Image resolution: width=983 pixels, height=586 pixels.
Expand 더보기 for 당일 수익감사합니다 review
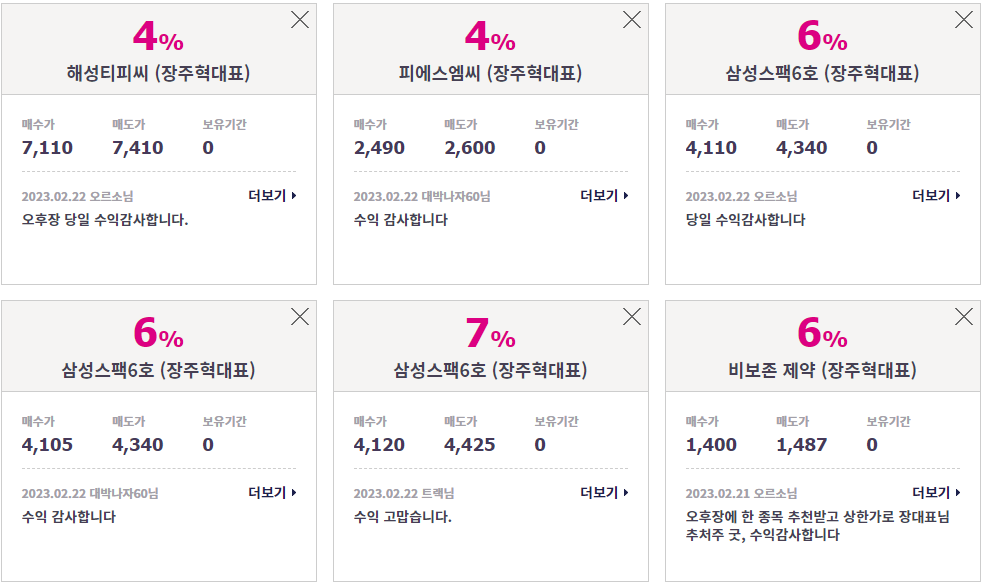(936, 196)
